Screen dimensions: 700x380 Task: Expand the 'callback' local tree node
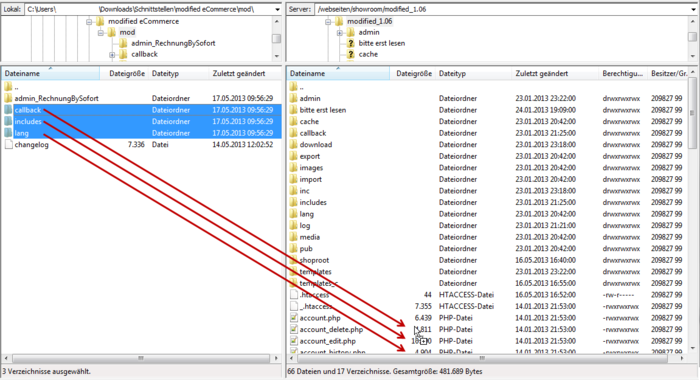tap(112, 54)
